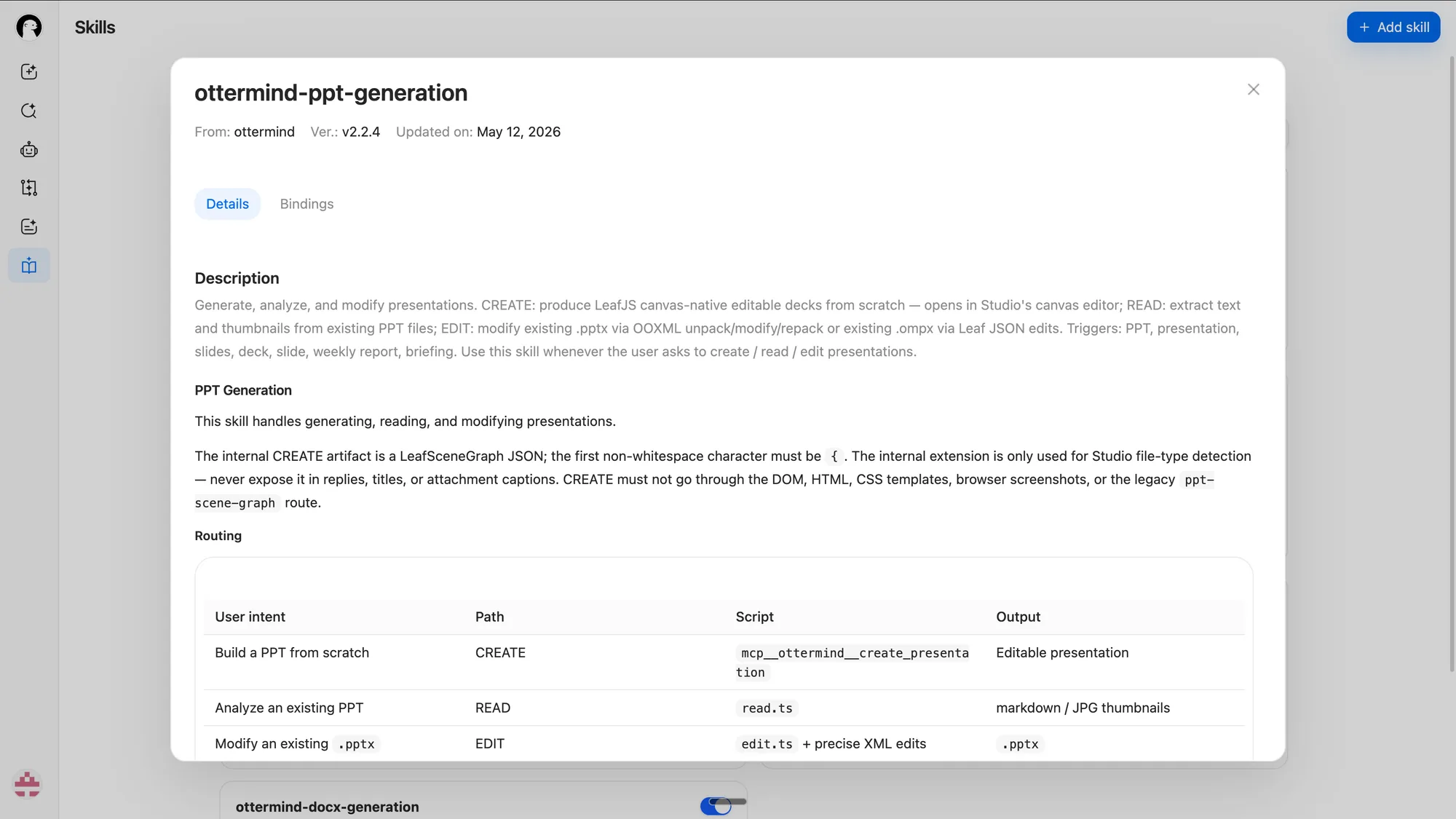The image size is (1456, 819).
Task: Click the 'Script' column header
Action: tap(754, 617)
